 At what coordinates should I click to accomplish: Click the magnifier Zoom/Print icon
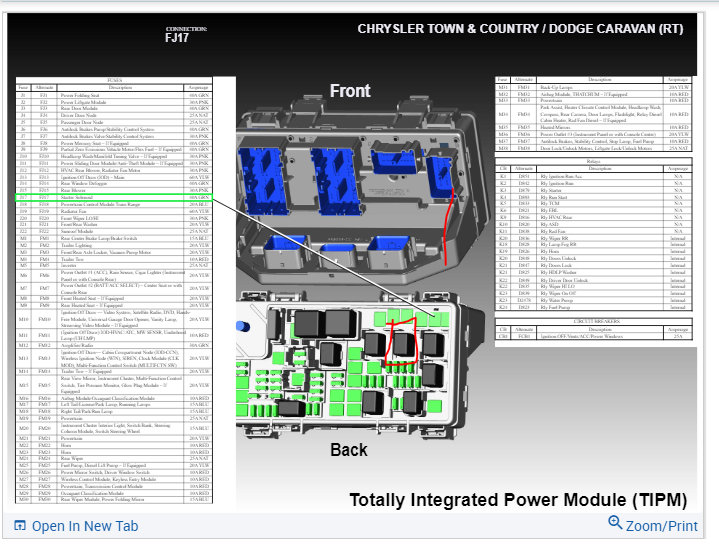click(615, 523)
